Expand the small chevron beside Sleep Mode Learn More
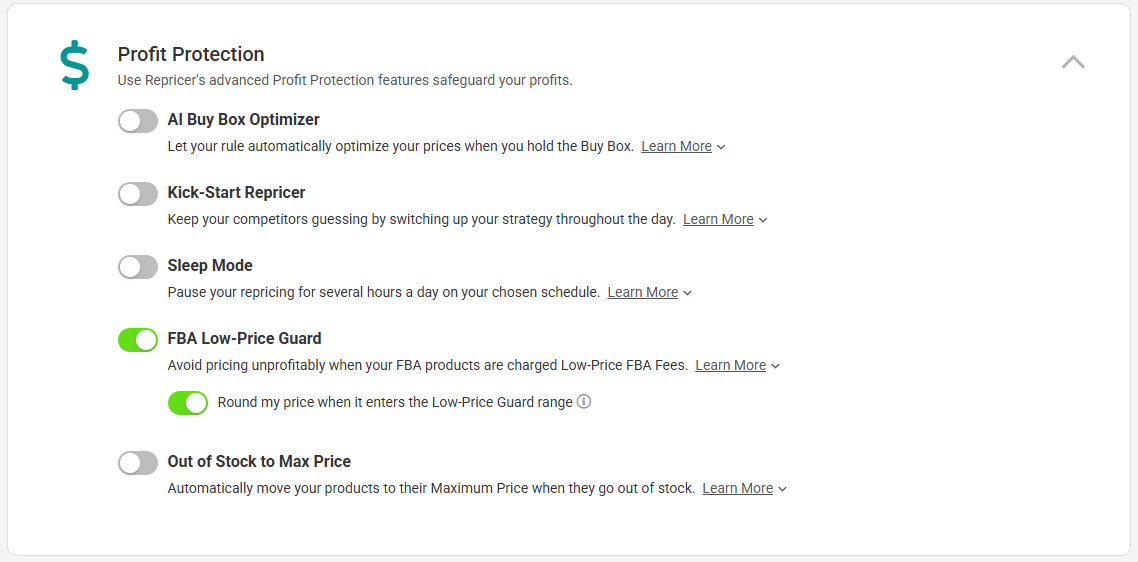The image size is (1138, 562). pos(687,293)
